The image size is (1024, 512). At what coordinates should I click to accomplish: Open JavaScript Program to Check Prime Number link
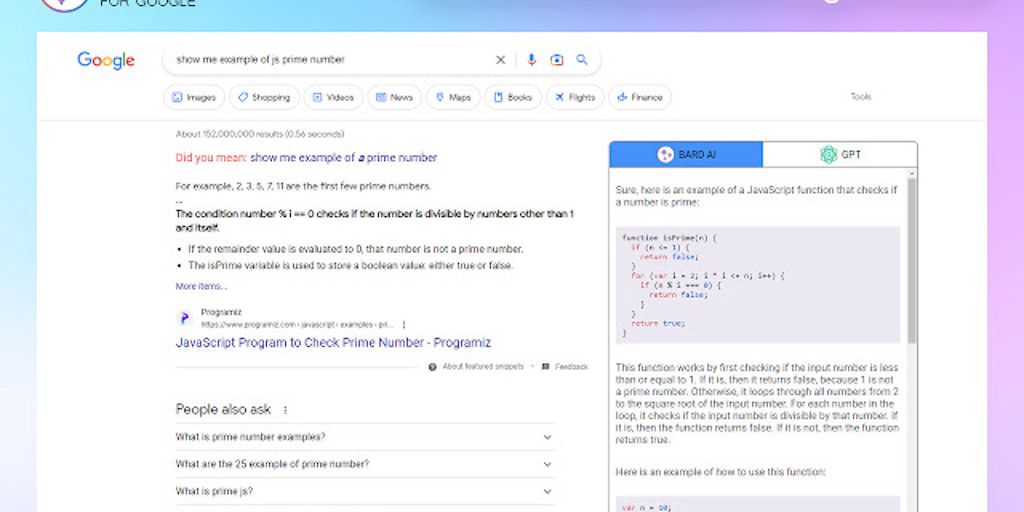click(333, 343)
